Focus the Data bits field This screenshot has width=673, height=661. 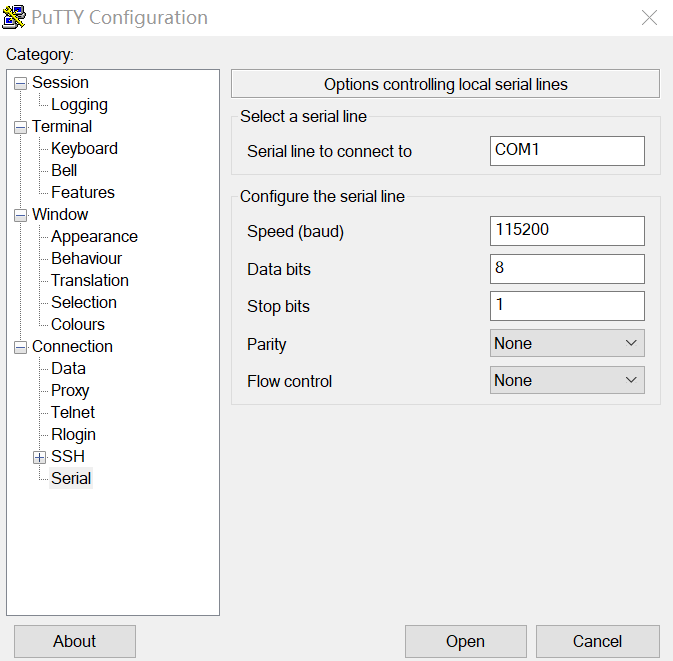(567, 269)
